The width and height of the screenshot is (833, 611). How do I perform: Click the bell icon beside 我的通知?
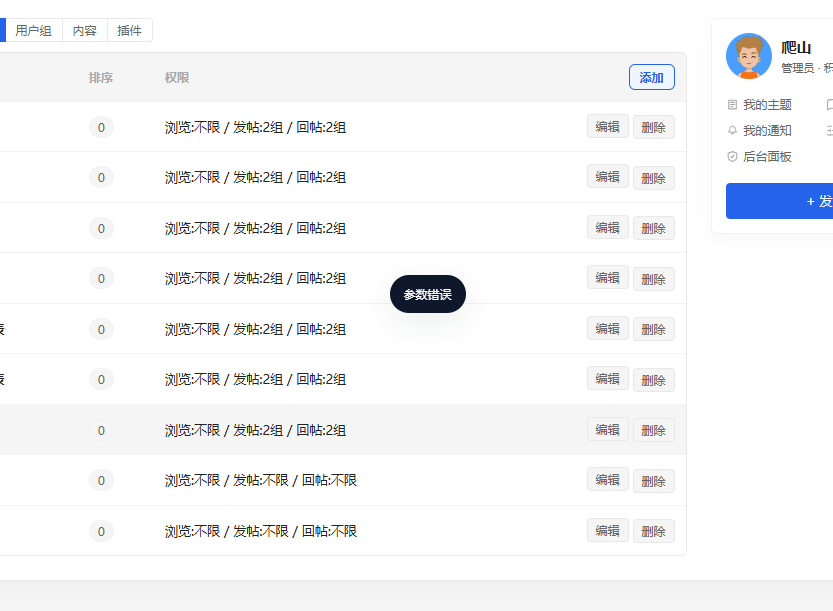point(732,130)
